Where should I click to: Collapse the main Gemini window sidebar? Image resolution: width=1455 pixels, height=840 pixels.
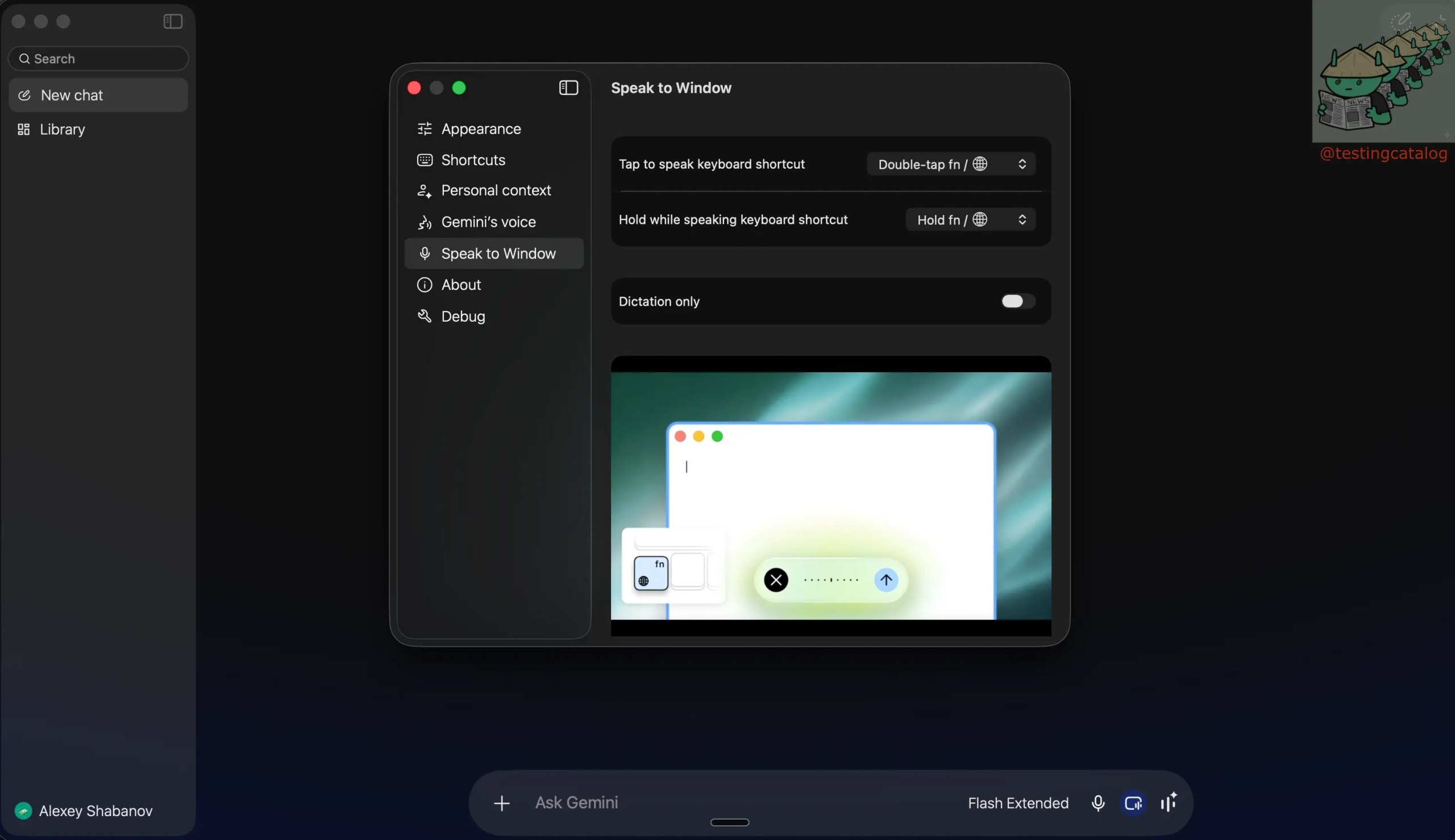click(173, 22)
